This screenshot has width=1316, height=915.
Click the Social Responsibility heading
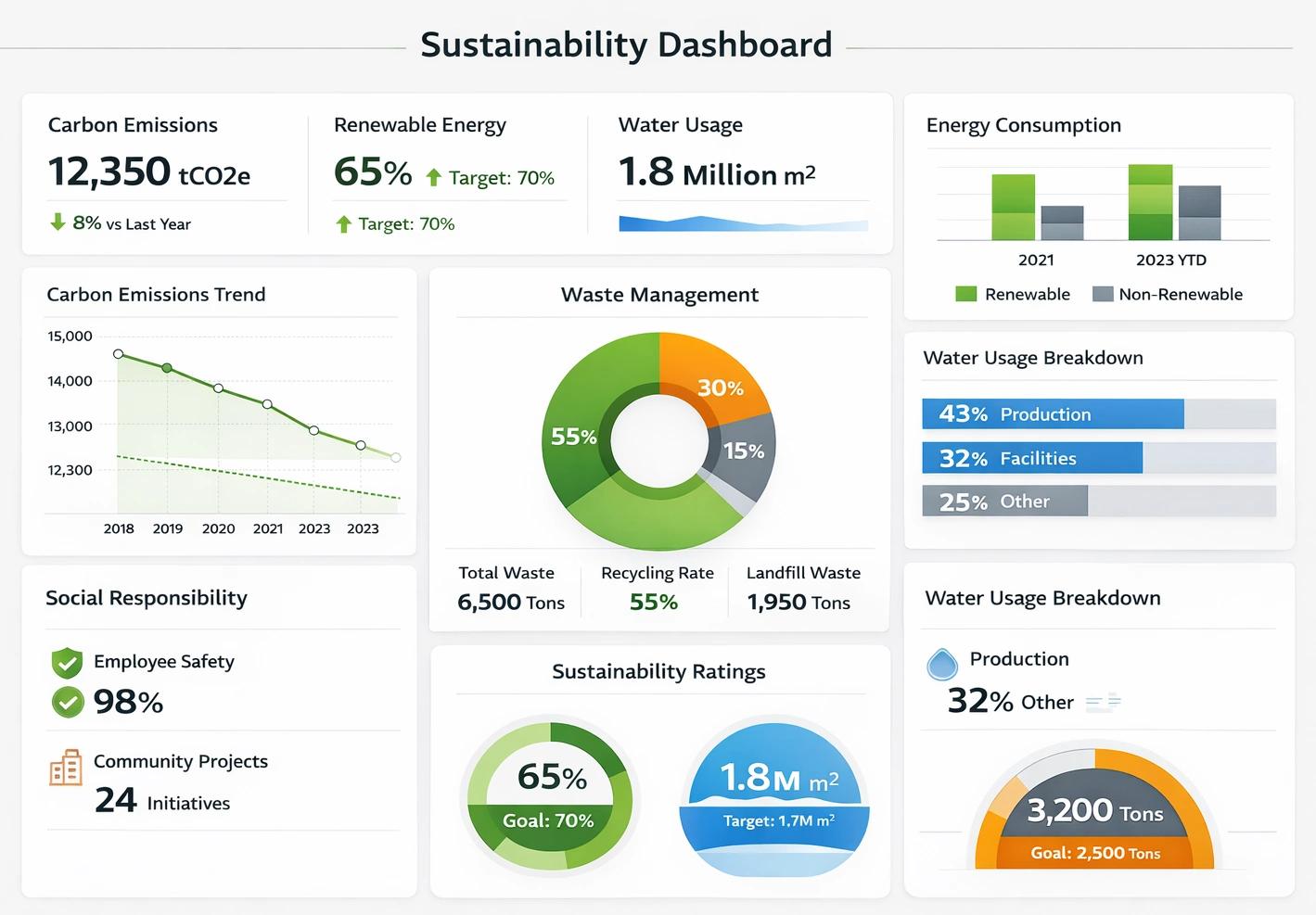point(147,598)
